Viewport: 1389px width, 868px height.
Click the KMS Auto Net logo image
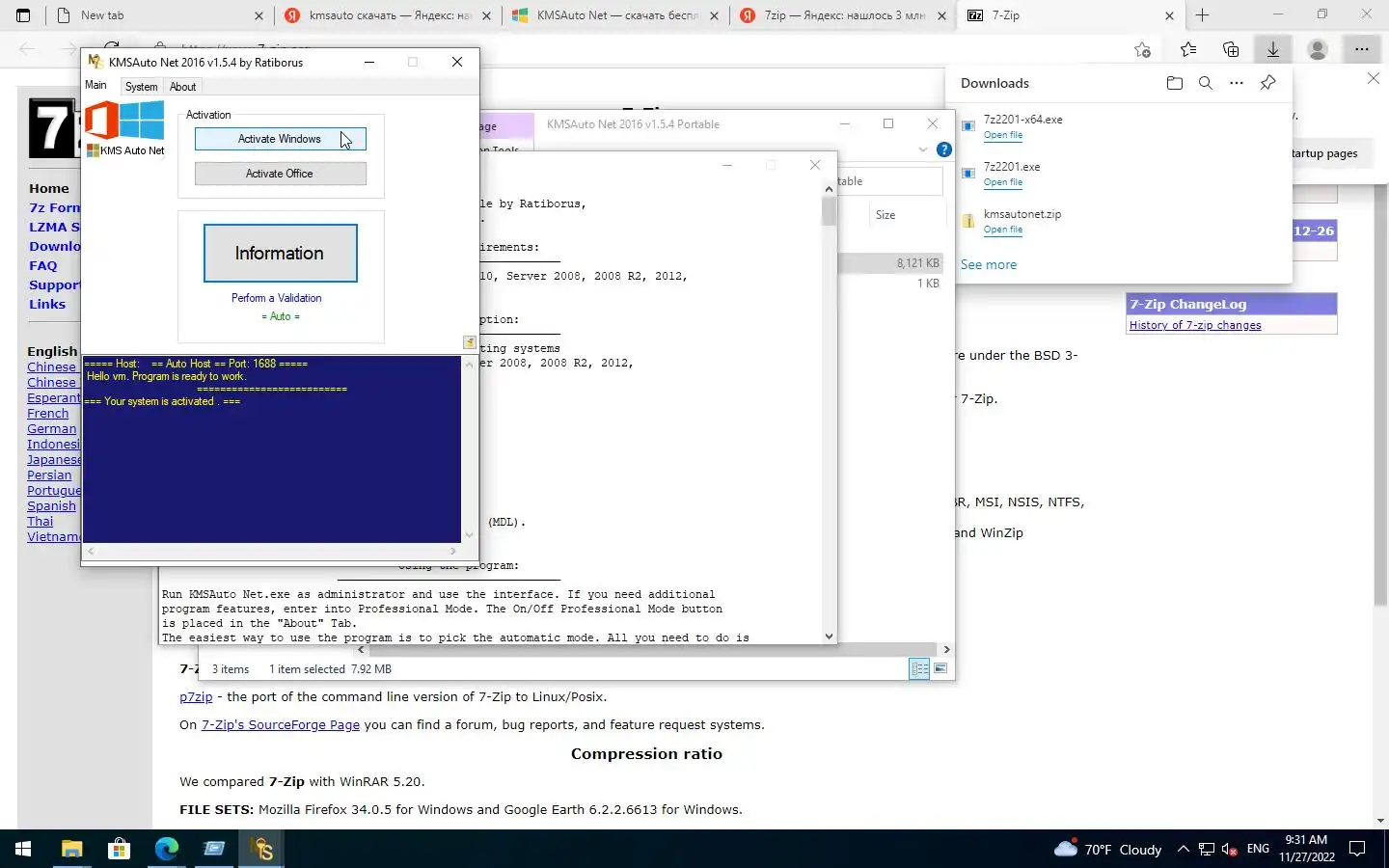tap(125, 128)
